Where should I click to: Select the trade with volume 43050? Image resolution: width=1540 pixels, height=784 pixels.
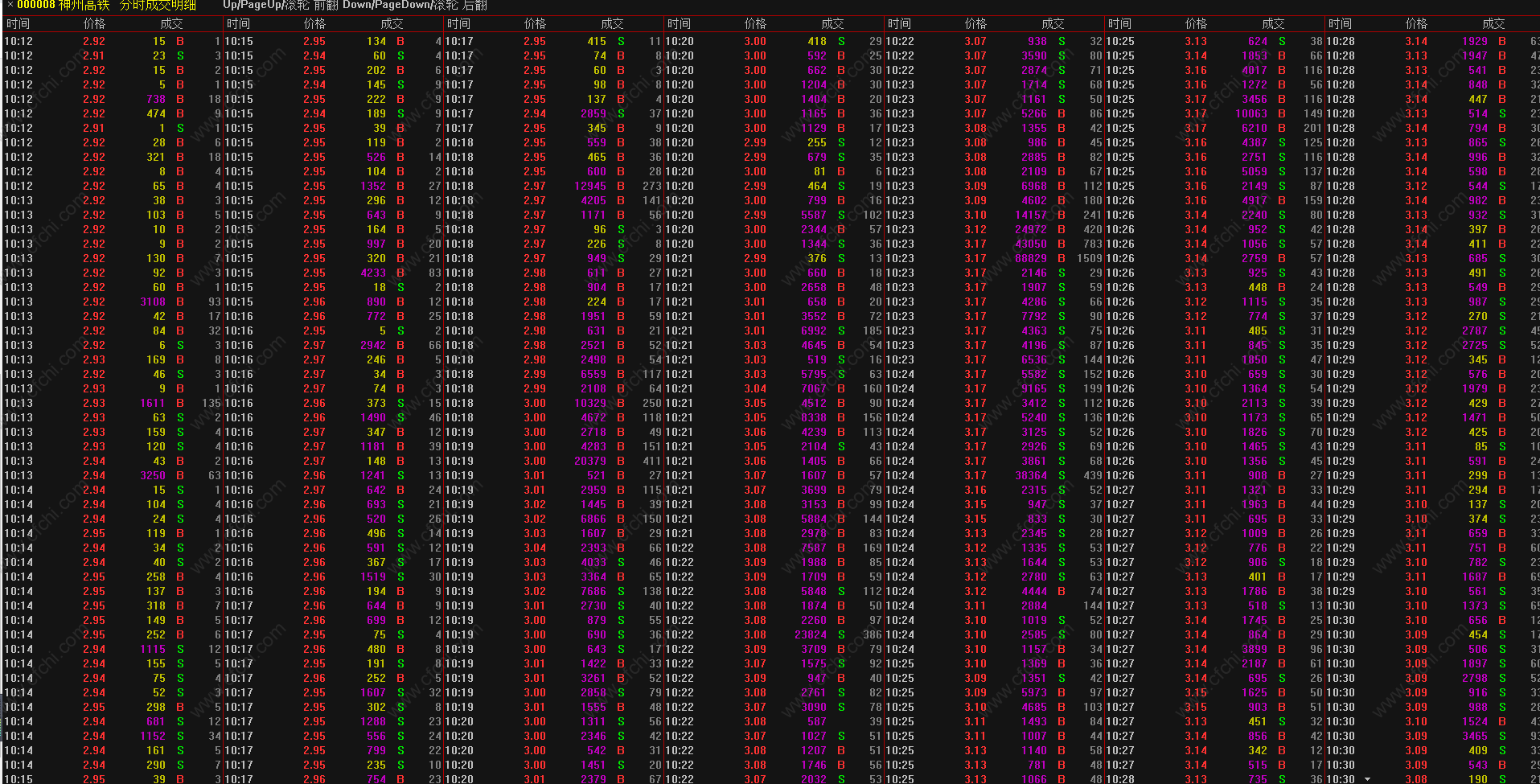point(1031,244)
